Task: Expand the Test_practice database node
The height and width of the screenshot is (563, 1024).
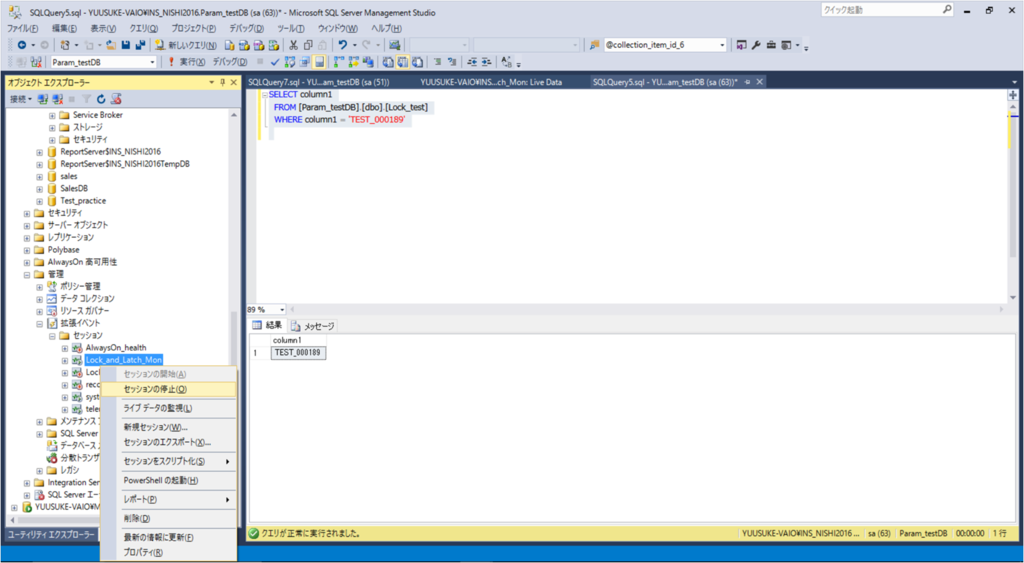Action: 40,201
